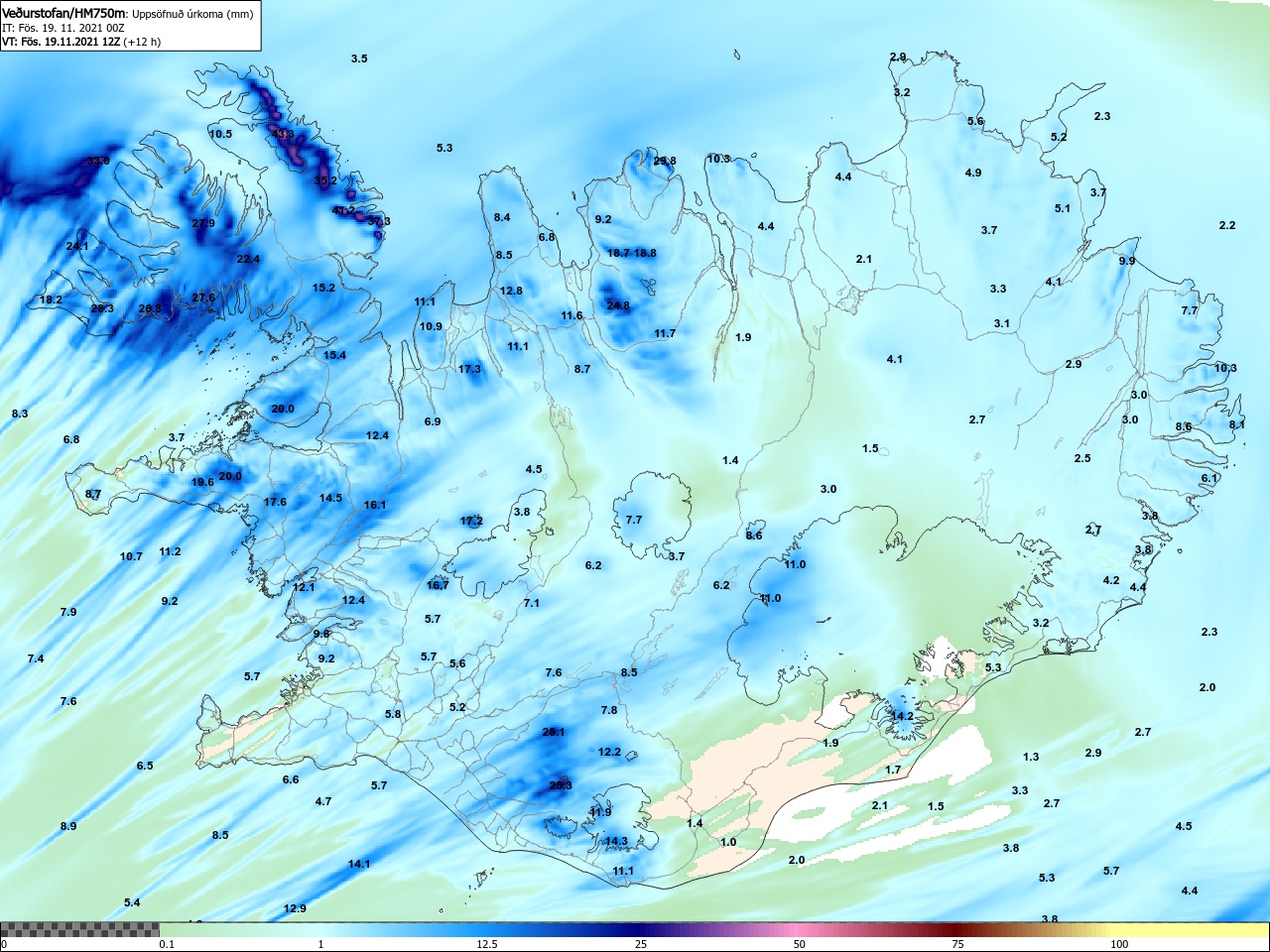The height and width of the screenshot is (952, 1270).
Task: Click the 4.2 precipitation value
Action: (x=1111, y=581)
